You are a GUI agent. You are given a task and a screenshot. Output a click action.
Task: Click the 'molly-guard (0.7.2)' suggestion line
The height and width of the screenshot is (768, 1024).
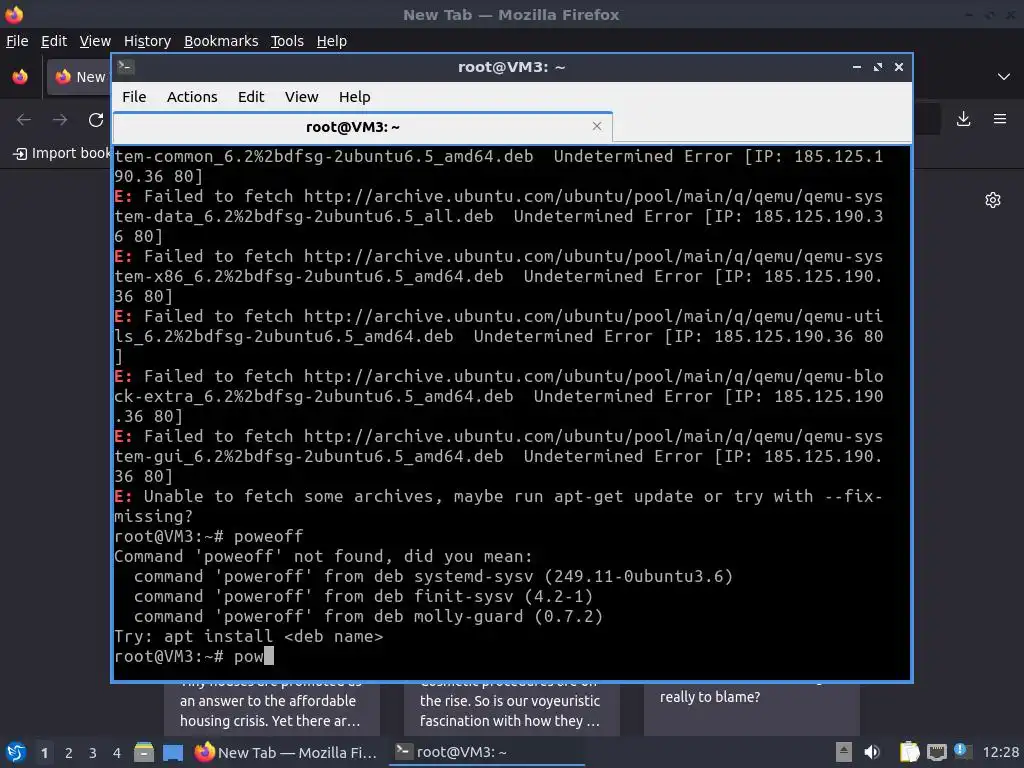tap(368, 616)
